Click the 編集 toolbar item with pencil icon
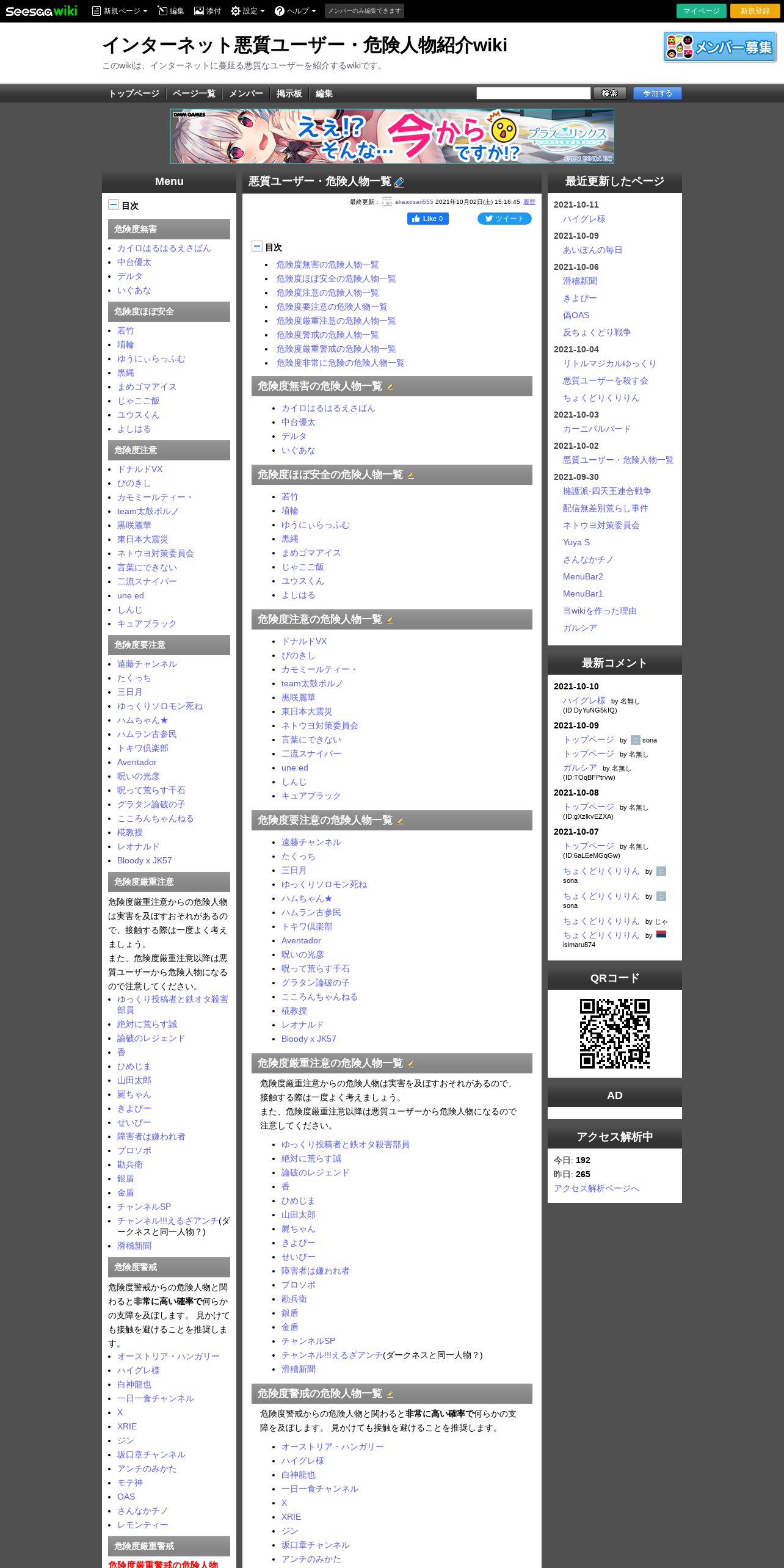This screenshot has width=784, height=1568. 171,11
